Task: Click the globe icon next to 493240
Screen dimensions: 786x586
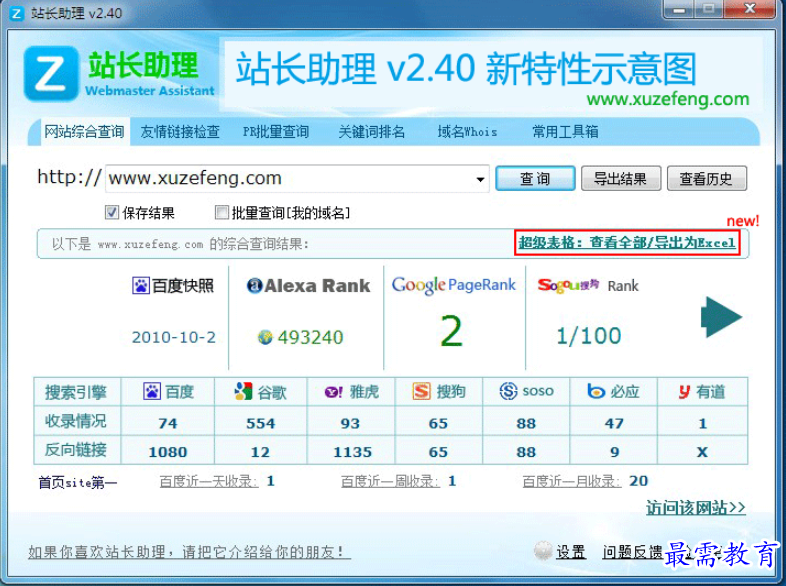Action: tap(265, 337)
